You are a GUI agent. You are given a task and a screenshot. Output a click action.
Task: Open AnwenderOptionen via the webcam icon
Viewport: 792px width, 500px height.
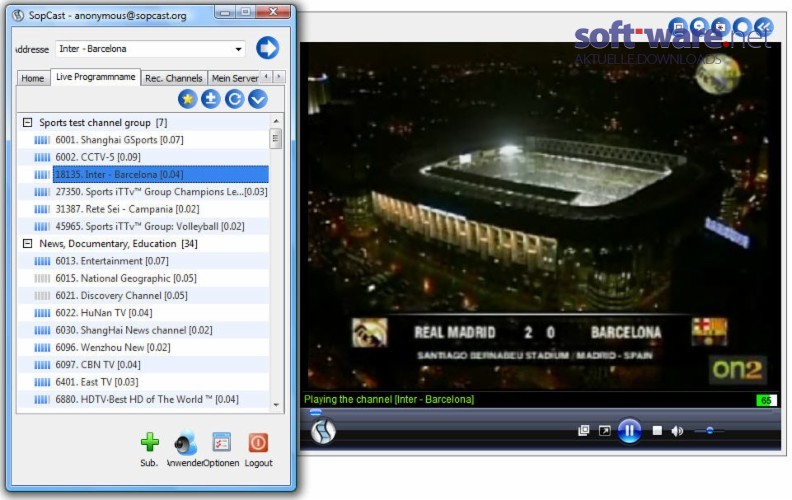point(185,443)
